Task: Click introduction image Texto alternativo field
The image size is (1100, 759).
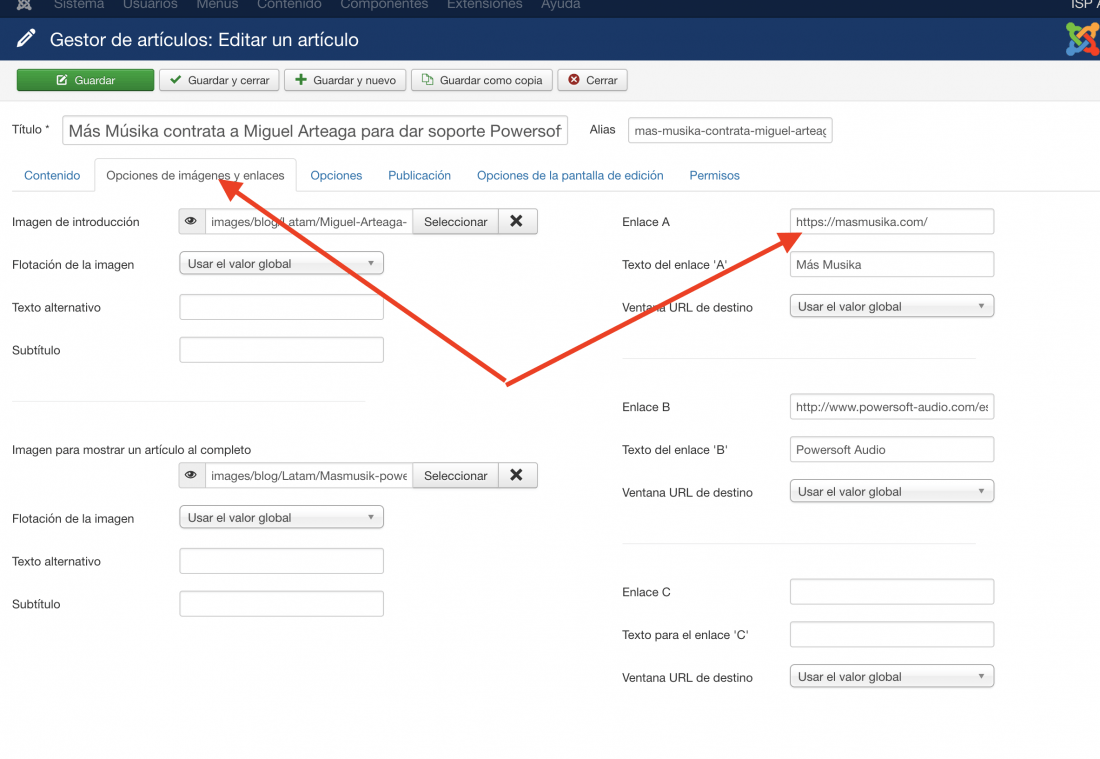Action: (281, 307)
